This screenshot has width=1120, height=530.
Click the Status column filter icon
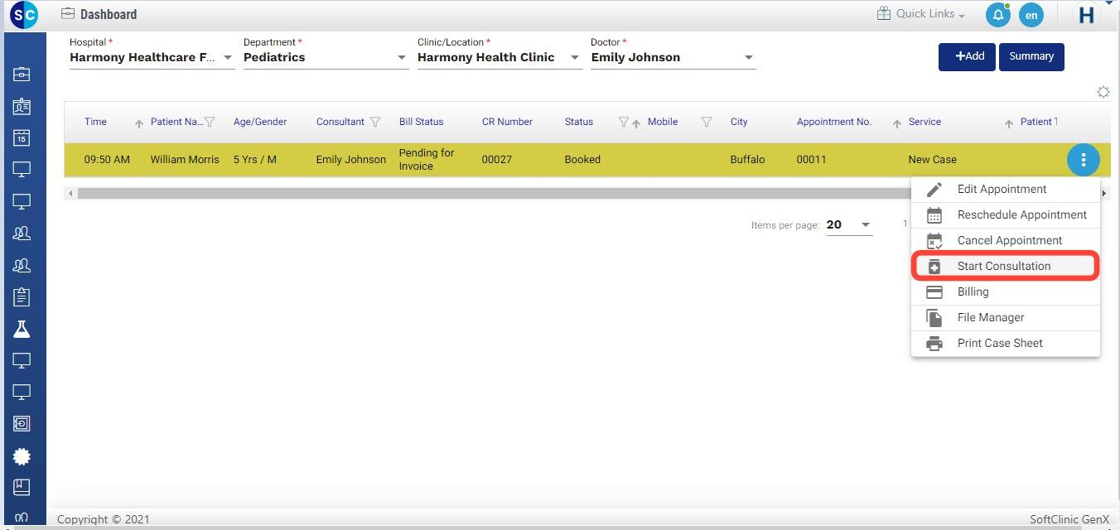click(x=623, y=122)
